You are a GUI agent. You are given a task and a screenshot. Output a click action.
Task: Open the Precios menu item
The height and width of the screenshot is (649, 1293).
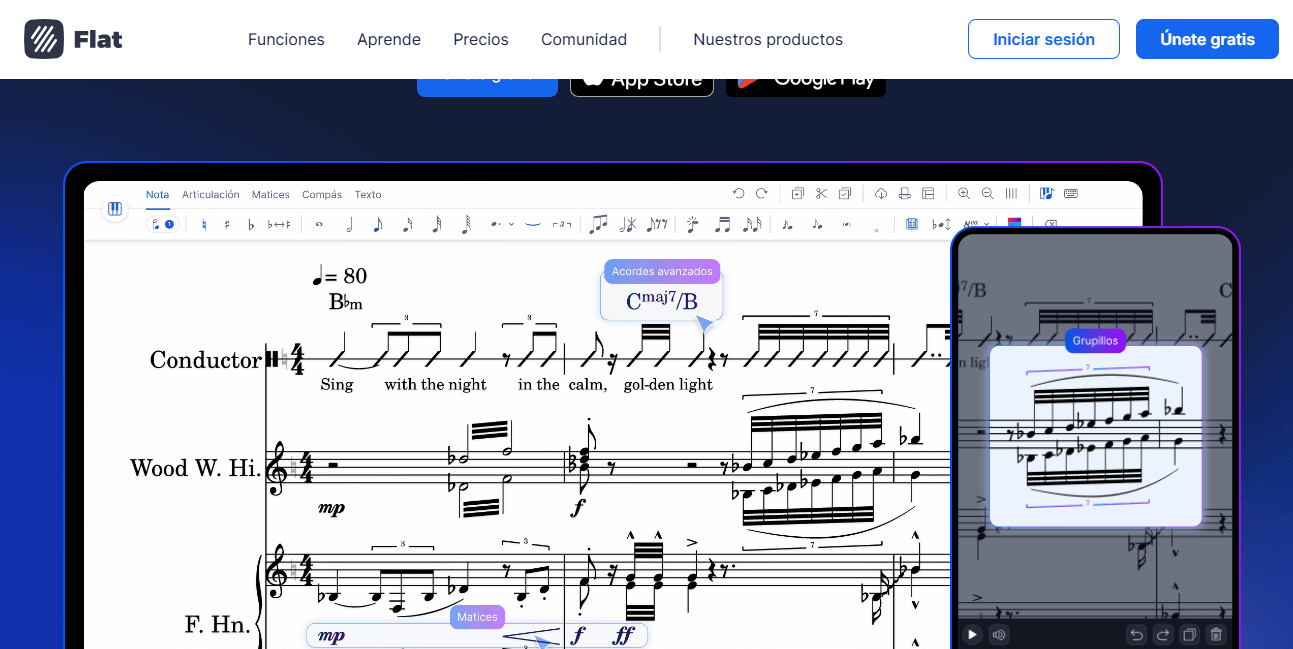[480, 40]
